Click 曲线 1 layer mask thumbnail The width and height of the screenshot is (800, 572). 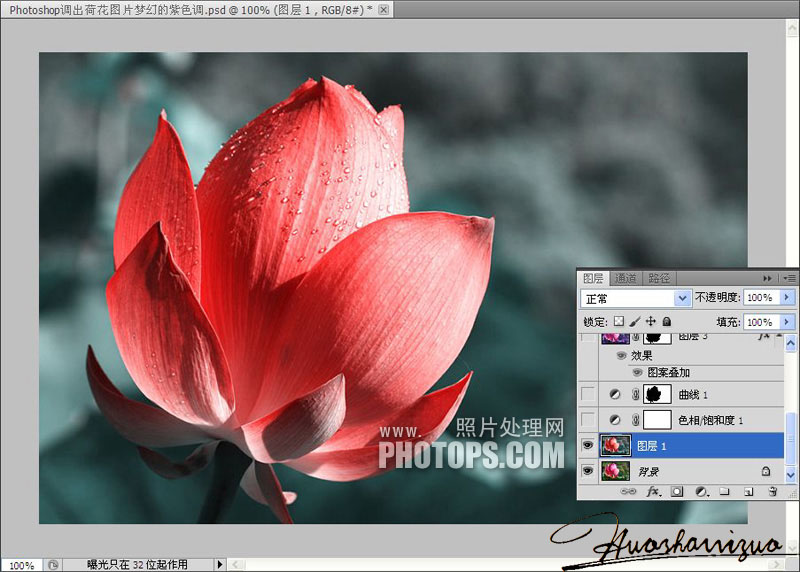pyautogui.click(x=657, y=394)
